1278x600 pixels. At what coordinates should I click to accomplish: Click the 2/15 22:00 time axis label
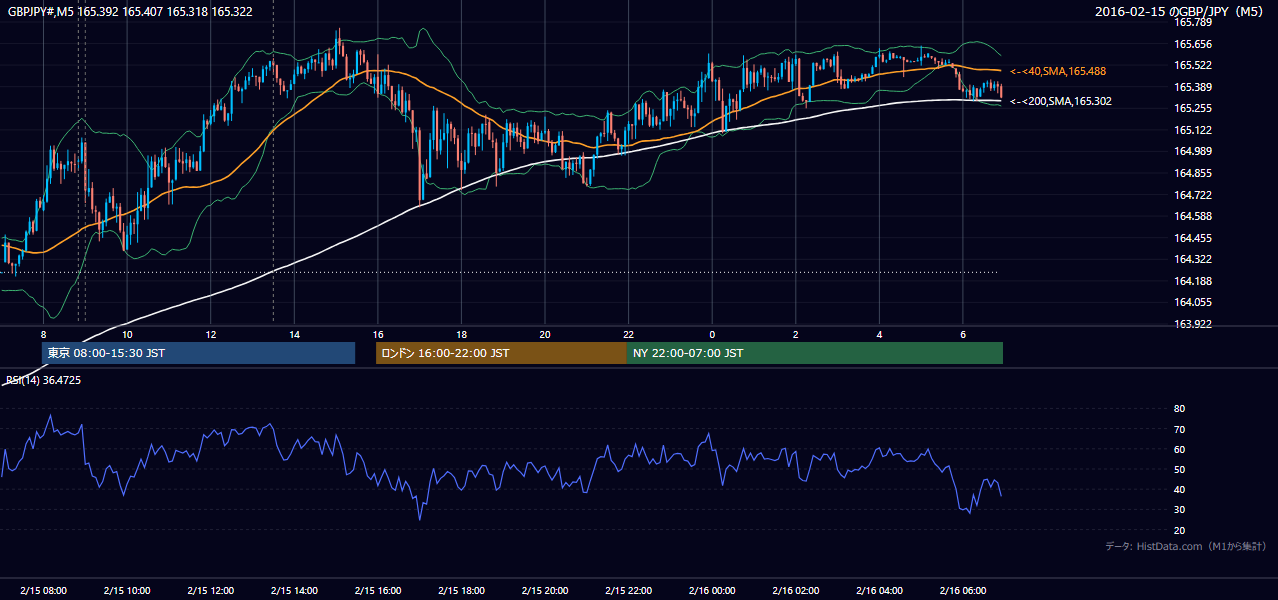point(629,591)
